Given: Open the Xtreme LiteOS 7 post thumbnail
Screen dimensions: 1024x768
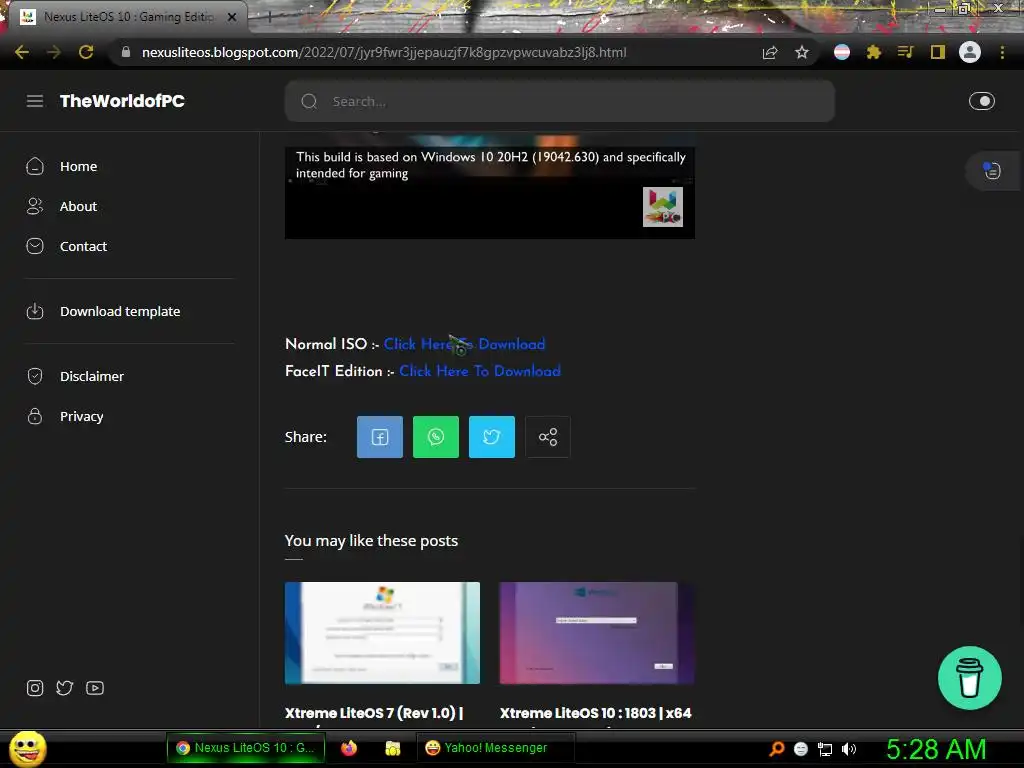Looking at the screenshot, I should click(382, 633).
